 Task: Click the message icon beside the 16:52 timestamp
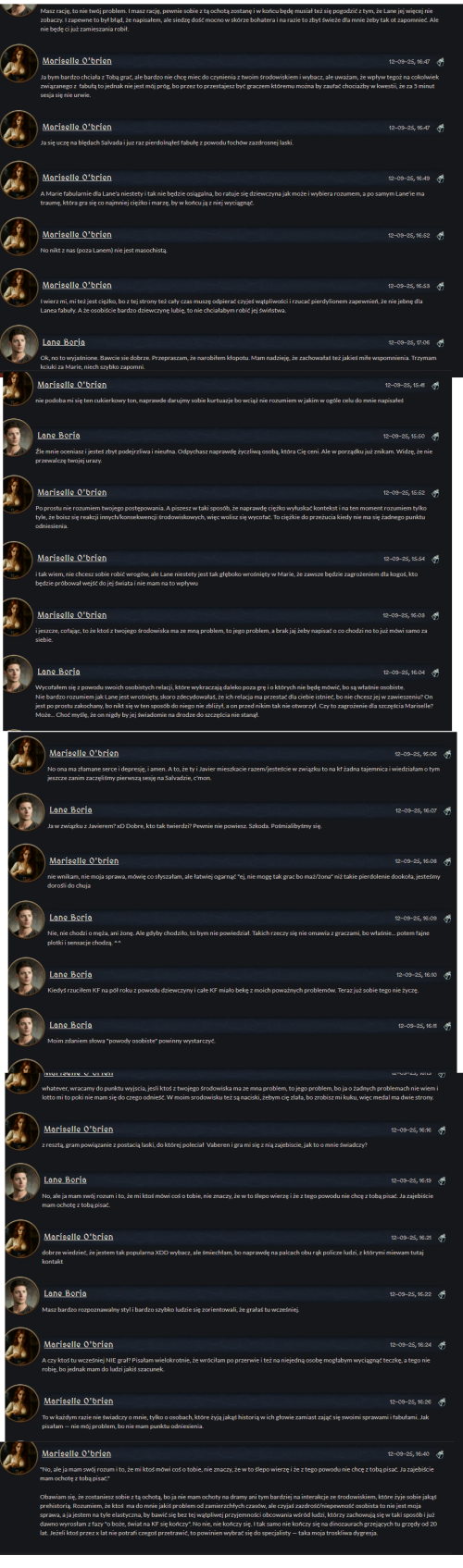(440, 235)
